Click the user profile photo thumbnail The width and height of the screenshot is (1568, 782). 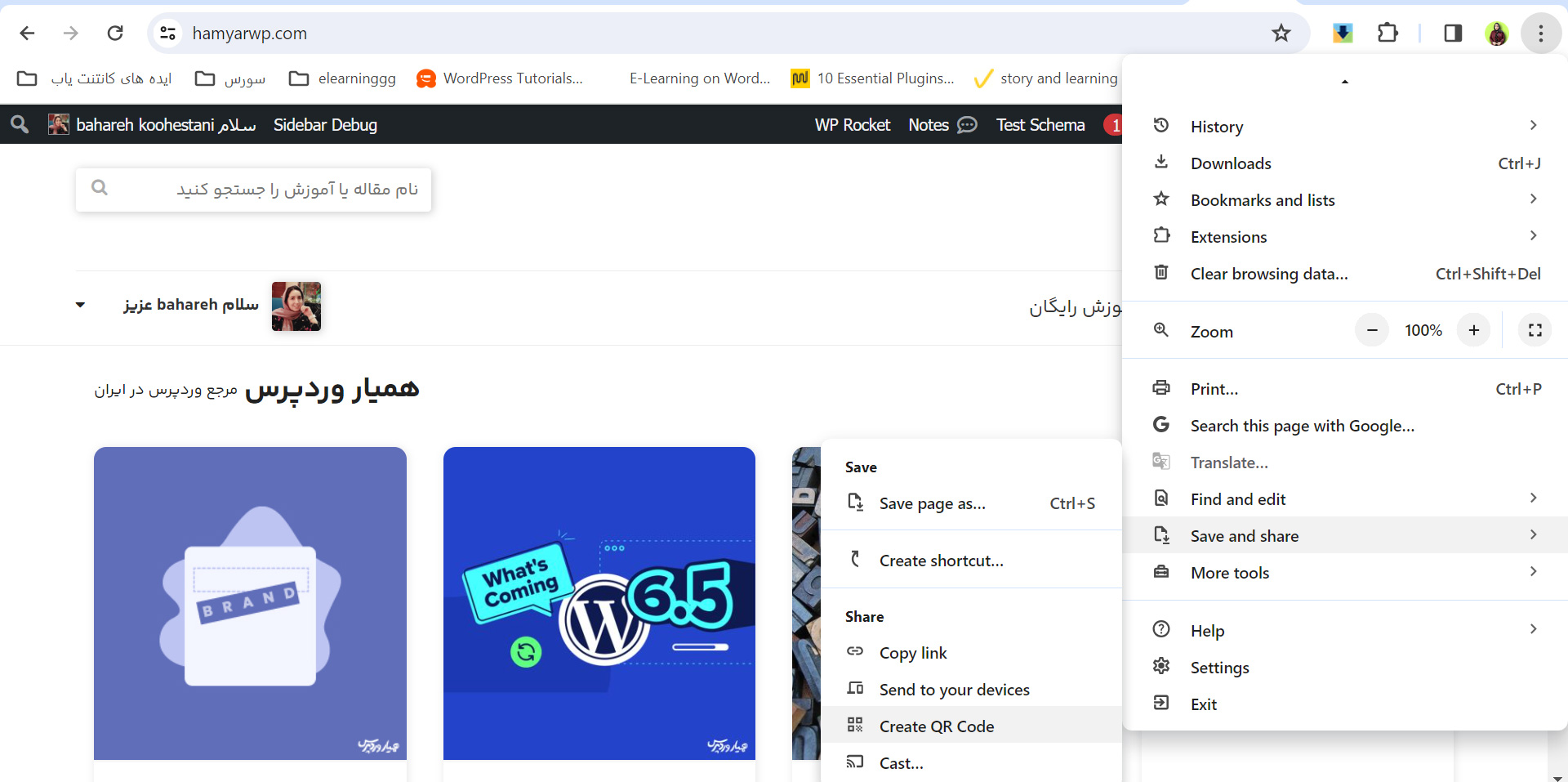(296, 306)
